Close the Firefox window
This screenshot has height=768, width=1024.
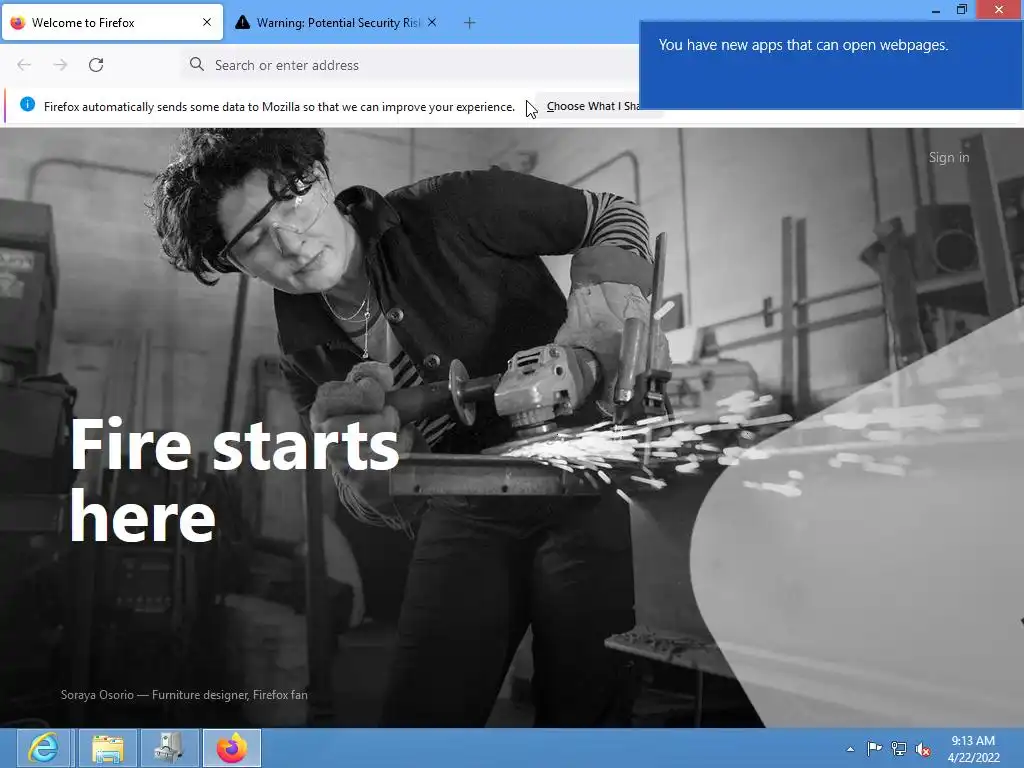(x=999, y=9)
